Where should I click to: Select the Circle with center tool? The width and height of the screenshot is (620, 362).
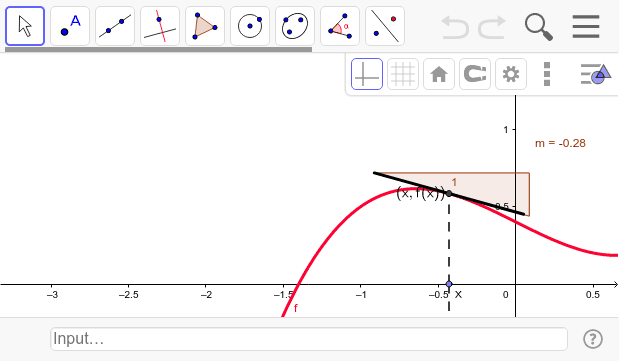pos(250,26)
